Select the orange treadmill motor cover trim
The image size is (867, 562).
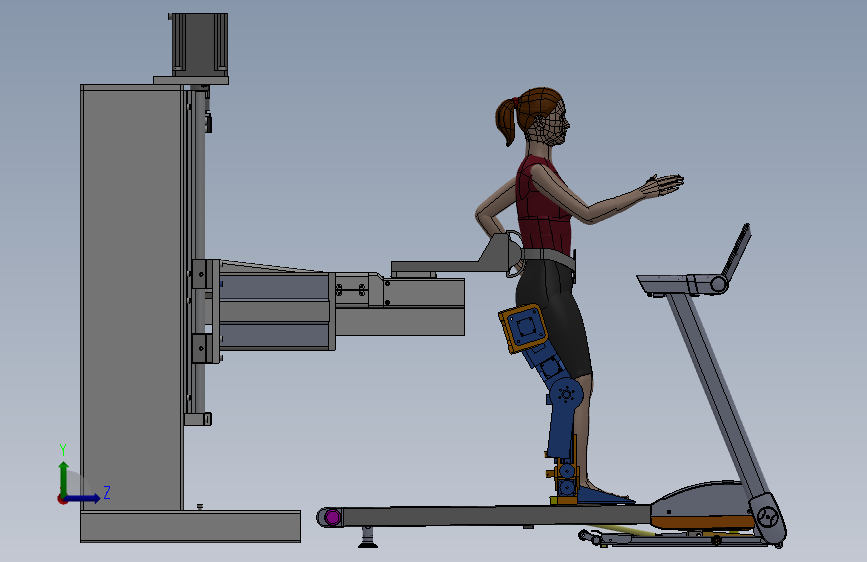click(x=702, y=522)
